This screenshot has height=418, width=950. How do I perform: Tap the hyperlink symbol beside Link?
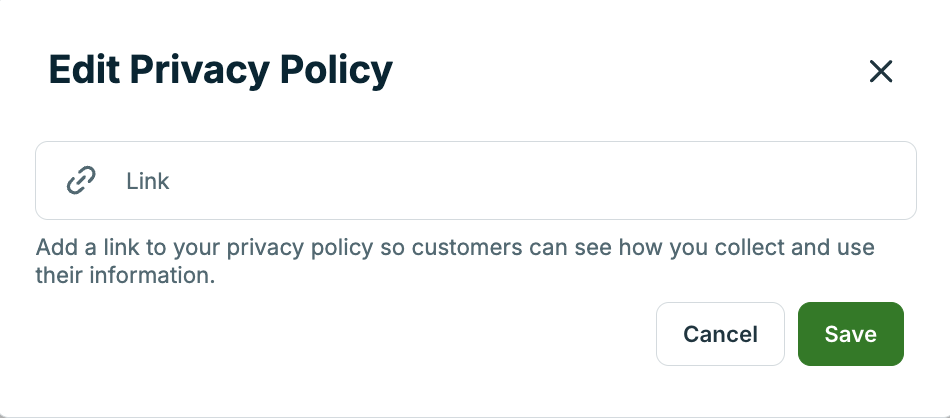[x=80, y=181]
